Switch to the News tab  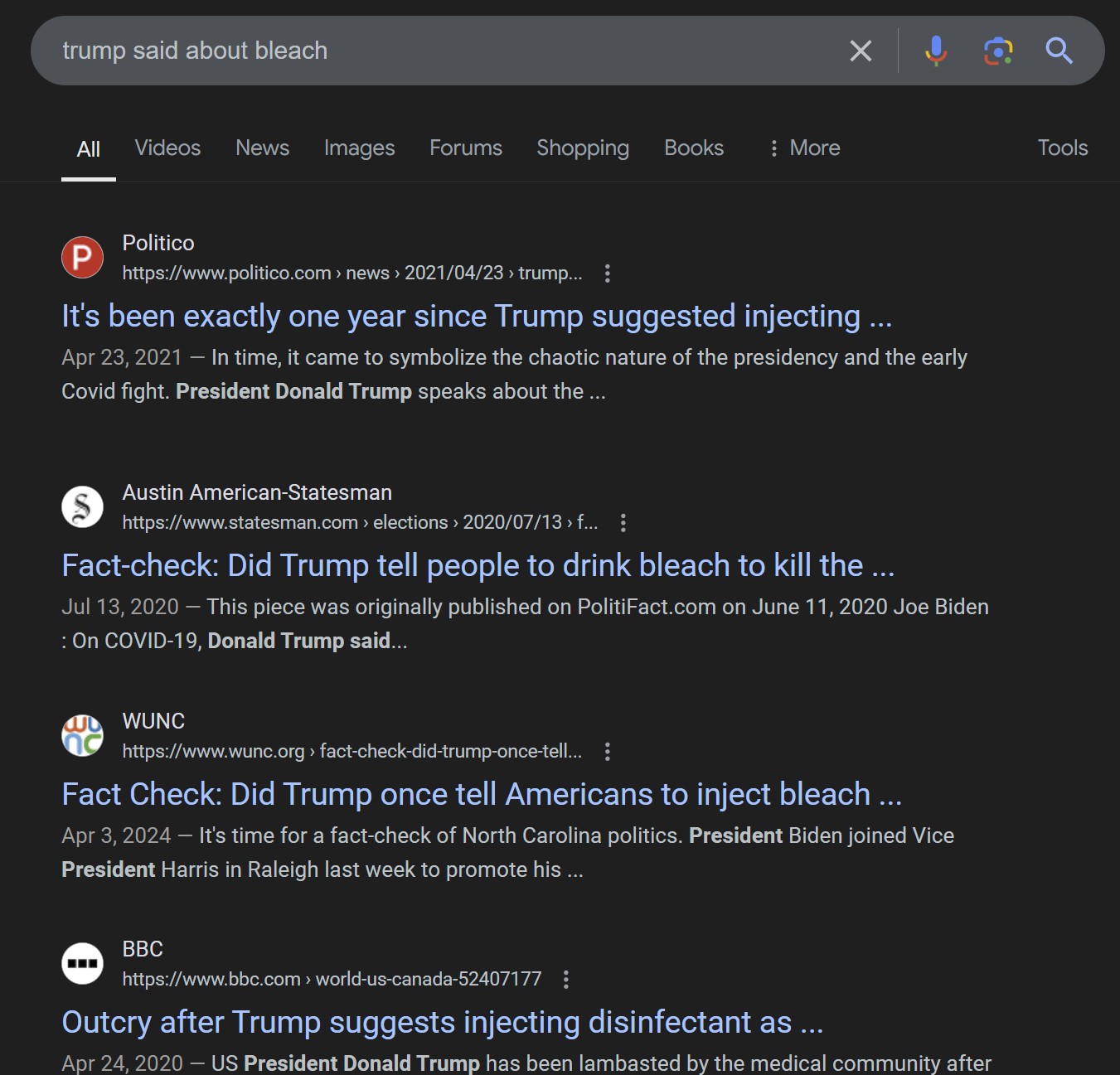(262, 148)
